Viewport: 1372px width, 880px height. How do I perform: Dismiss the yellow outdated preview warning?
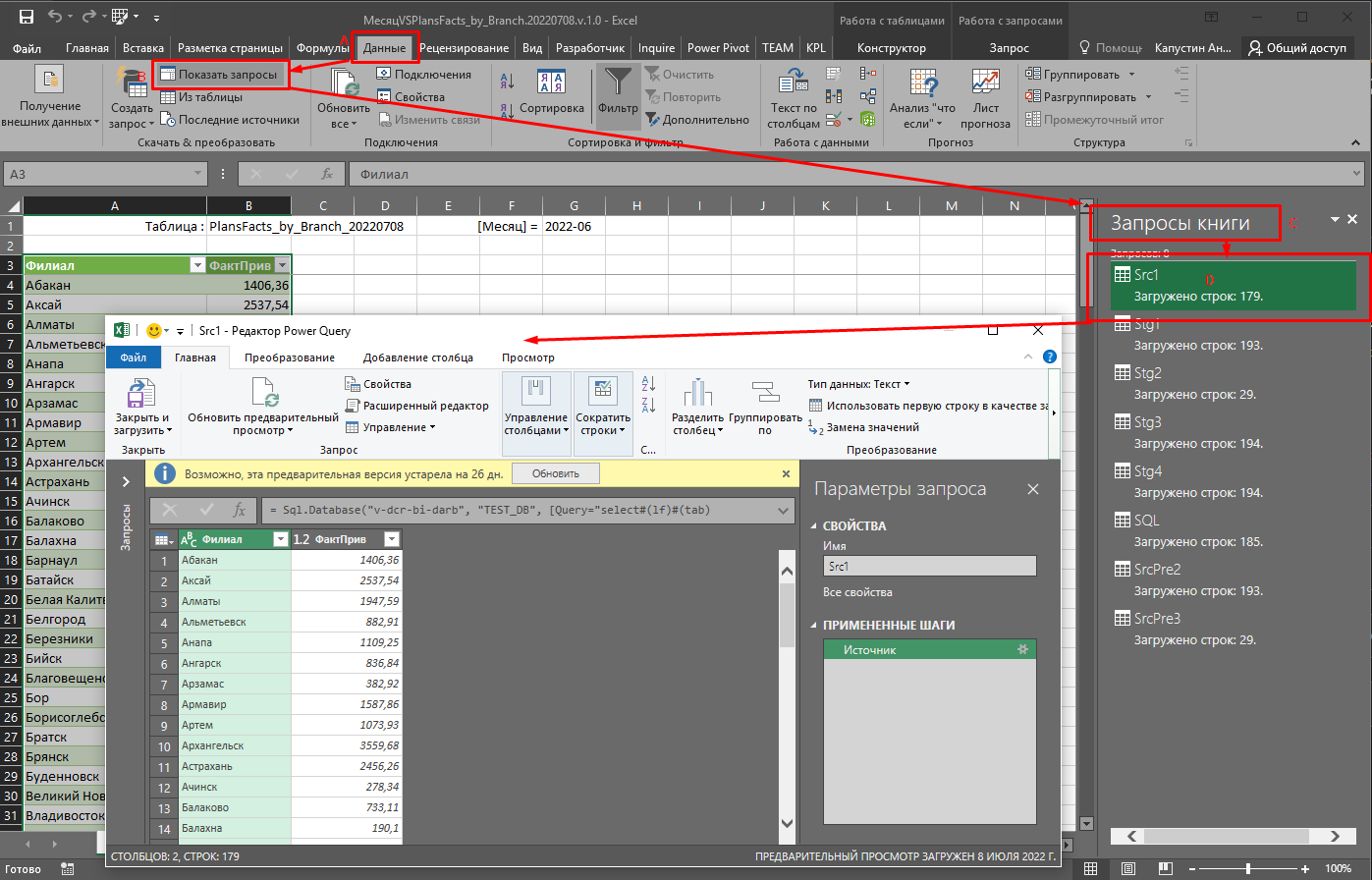point(786,473)
